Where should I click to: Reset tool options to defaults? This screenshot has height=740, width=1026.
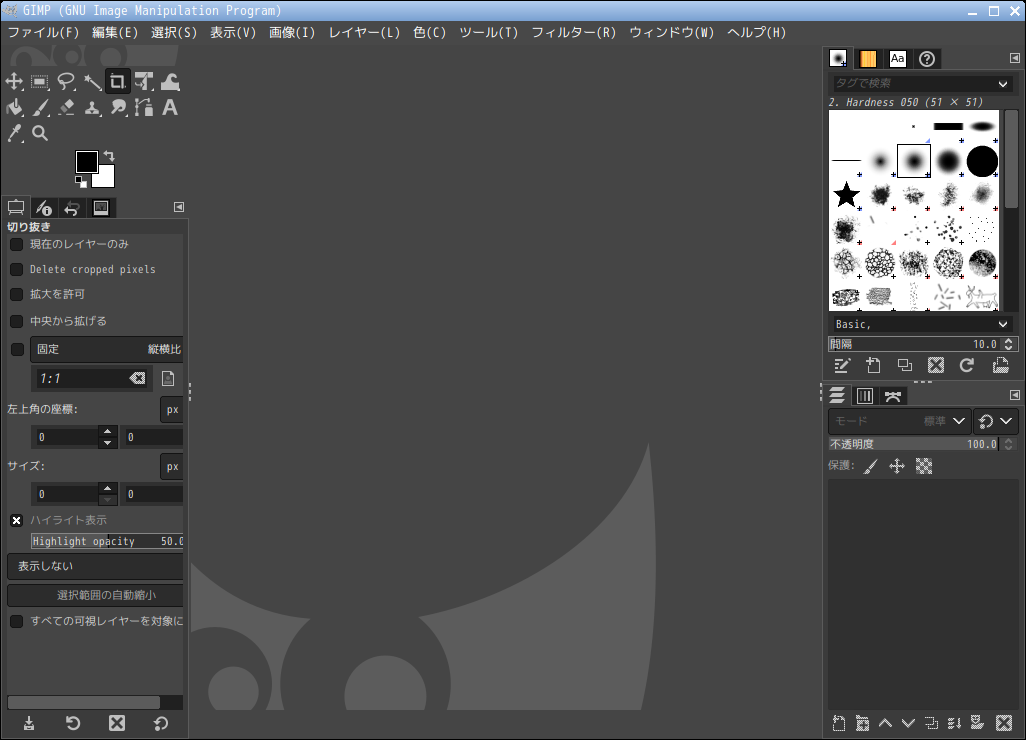pyautogui.click(x=161, y=723)
